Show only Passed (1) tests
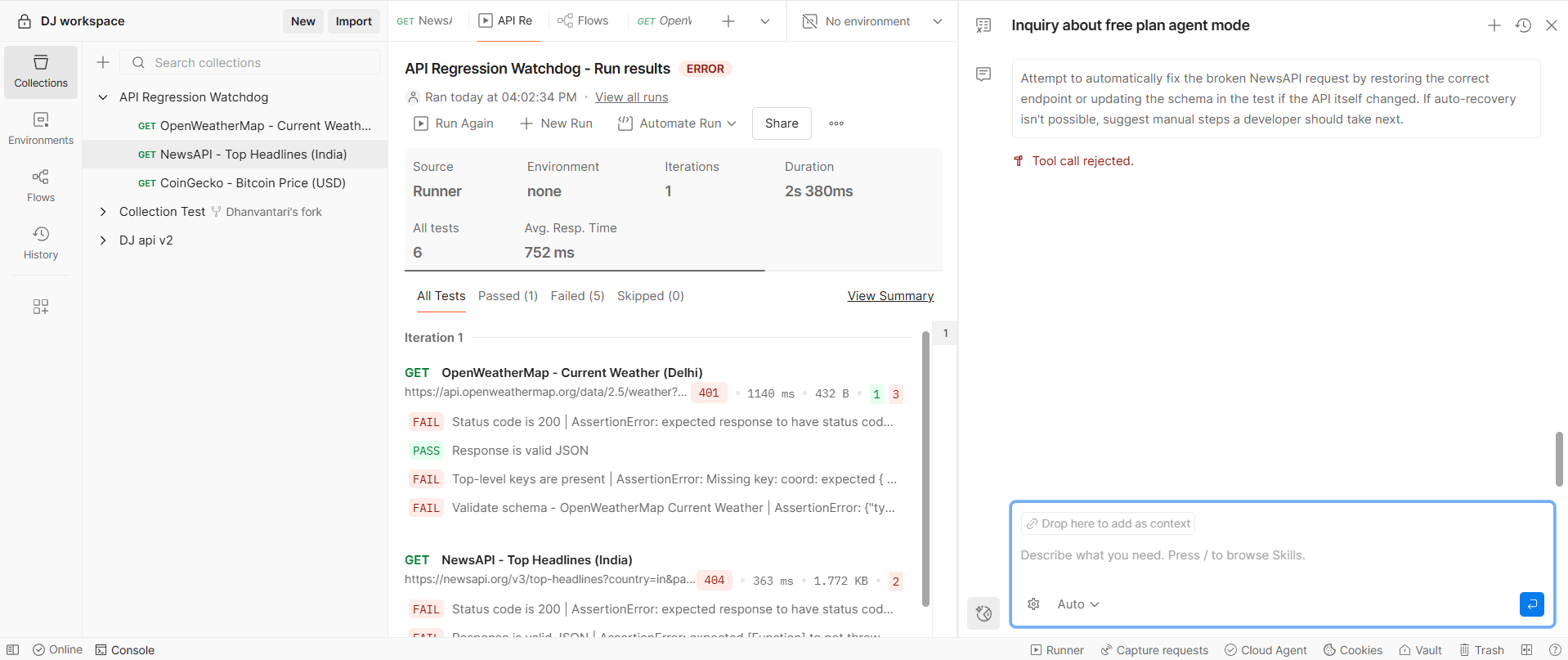The image size is (1568, 660). (508, 296)
